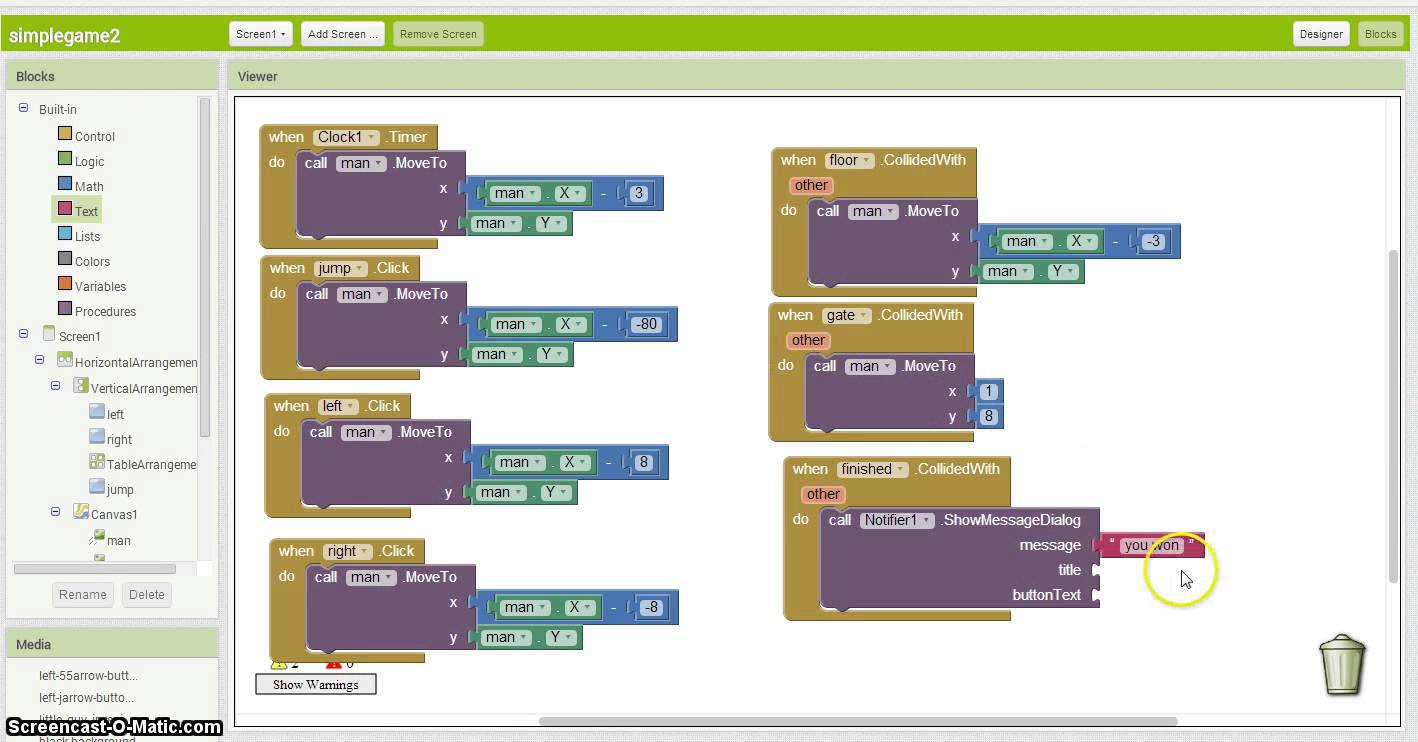The width and height of the screenshot is (1418, 742).
Task: Click the Add Screen button
Action: click(342, 33)
